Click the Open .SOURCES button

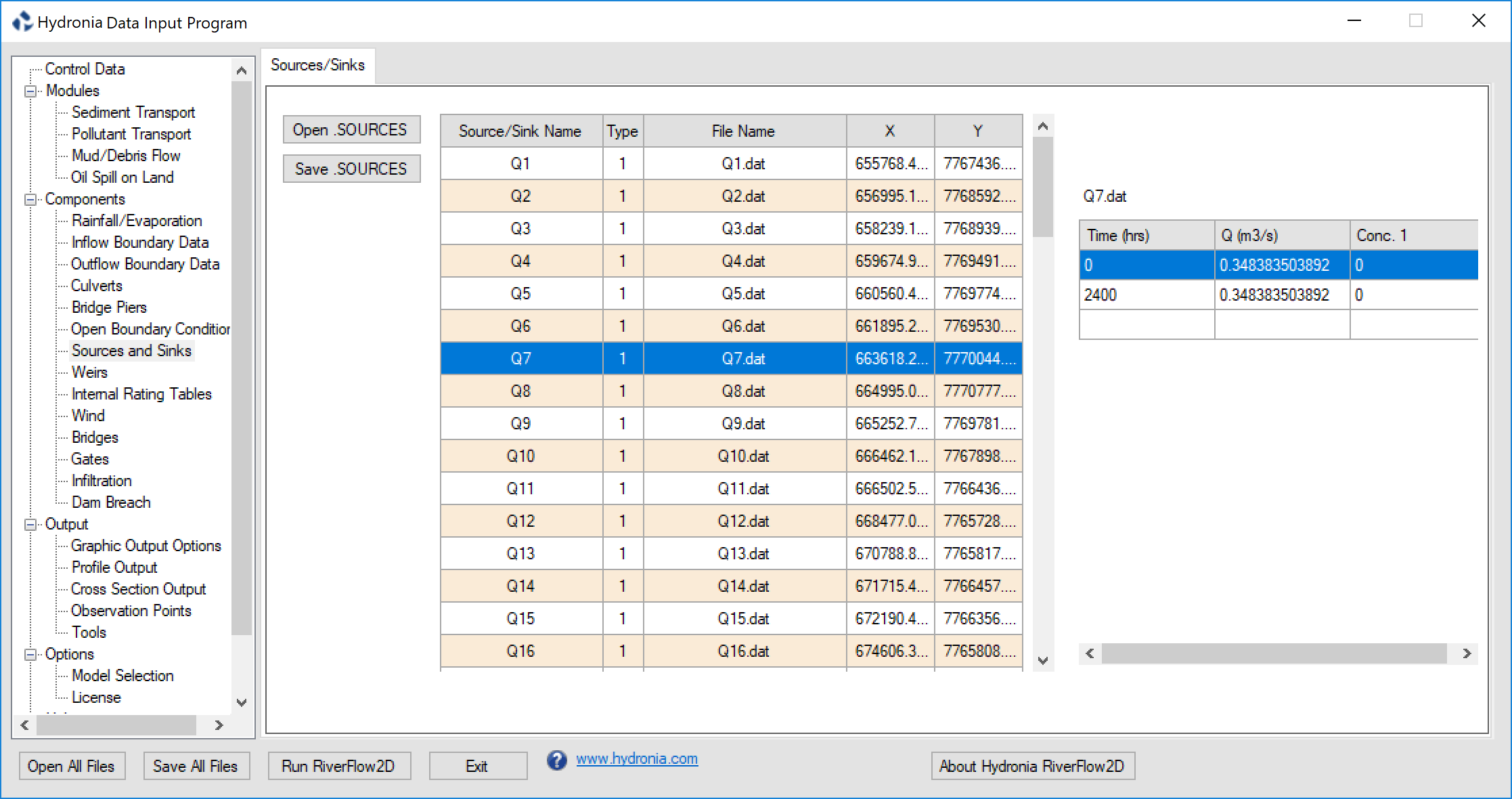click(x=351, y=129)
